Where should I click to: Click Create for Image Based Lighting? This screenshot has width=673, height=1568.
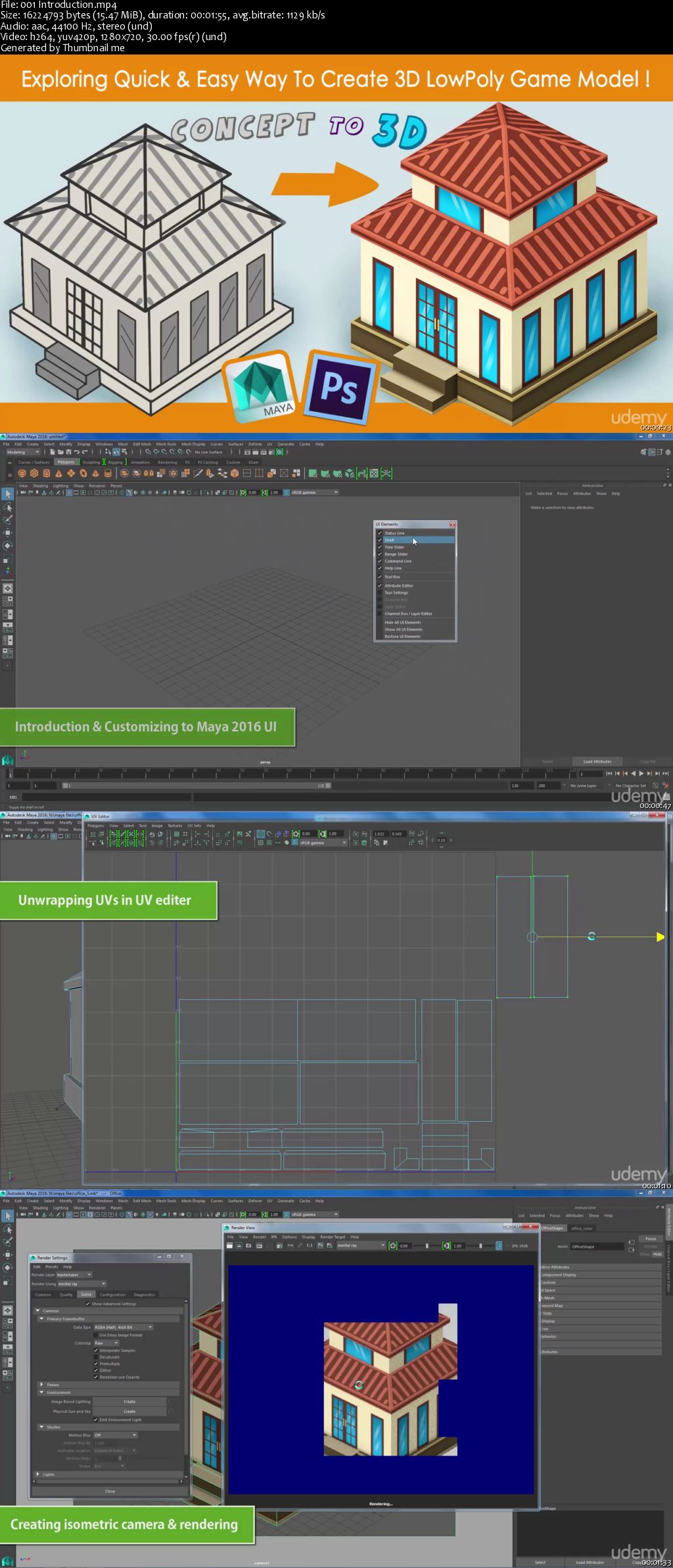click(129, 1402)
